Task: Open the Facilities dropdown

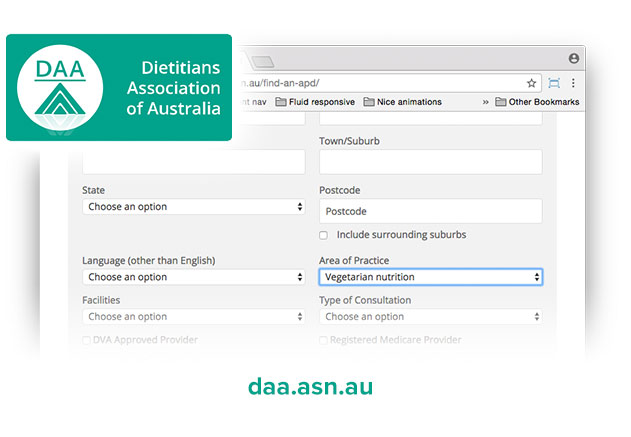Action: (194, 317)
